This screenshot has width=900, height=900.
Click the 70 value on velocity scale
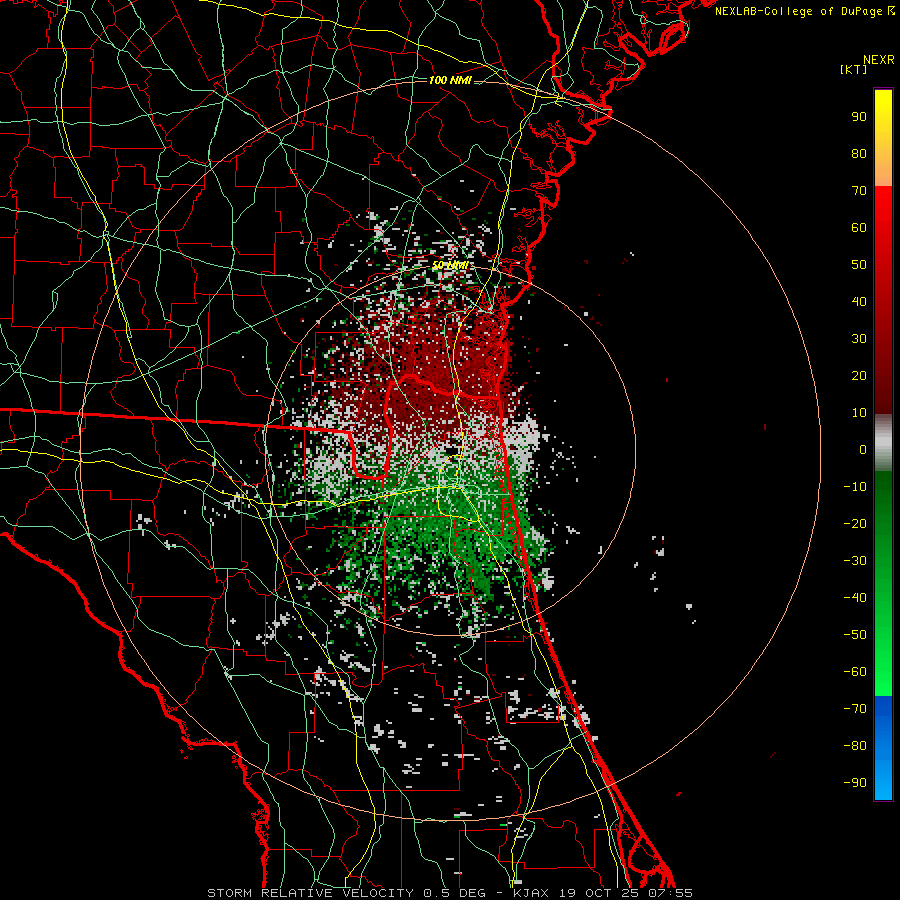pyautogui.click(x=859, y=191)
